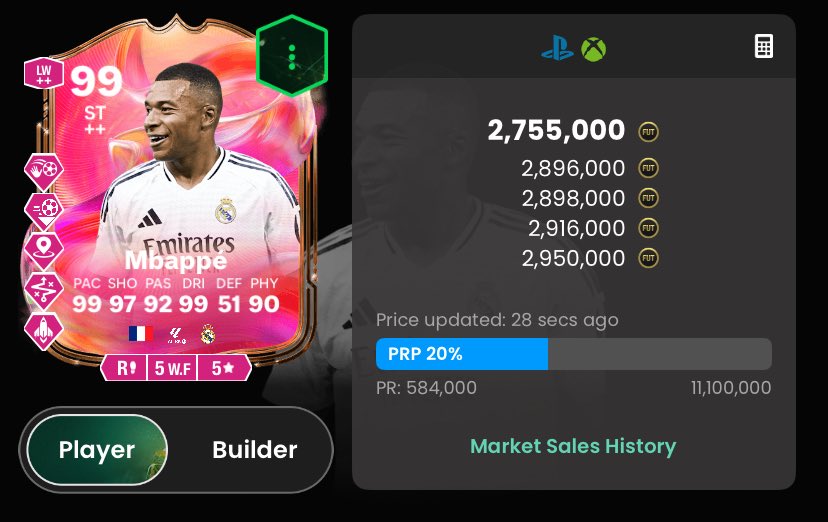Click the French flag on the card
The image size is (828, 522).
(141, 334)
